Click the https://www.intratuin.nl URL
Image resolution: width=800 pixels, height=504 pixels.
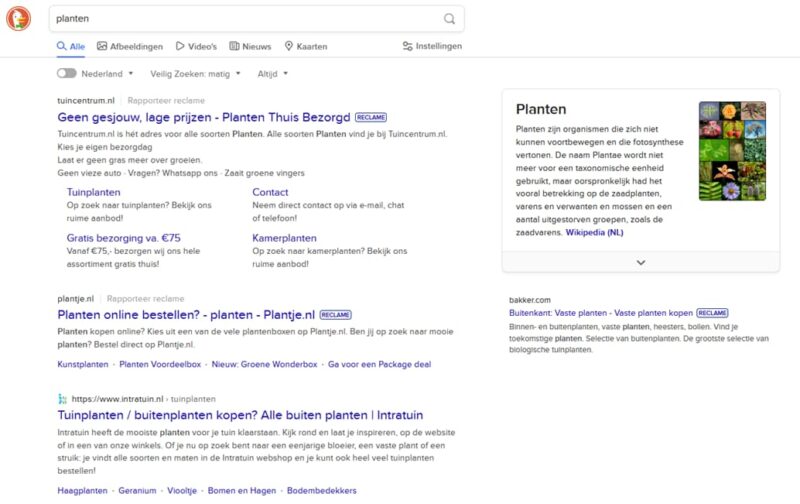click(x=117, y=399)
